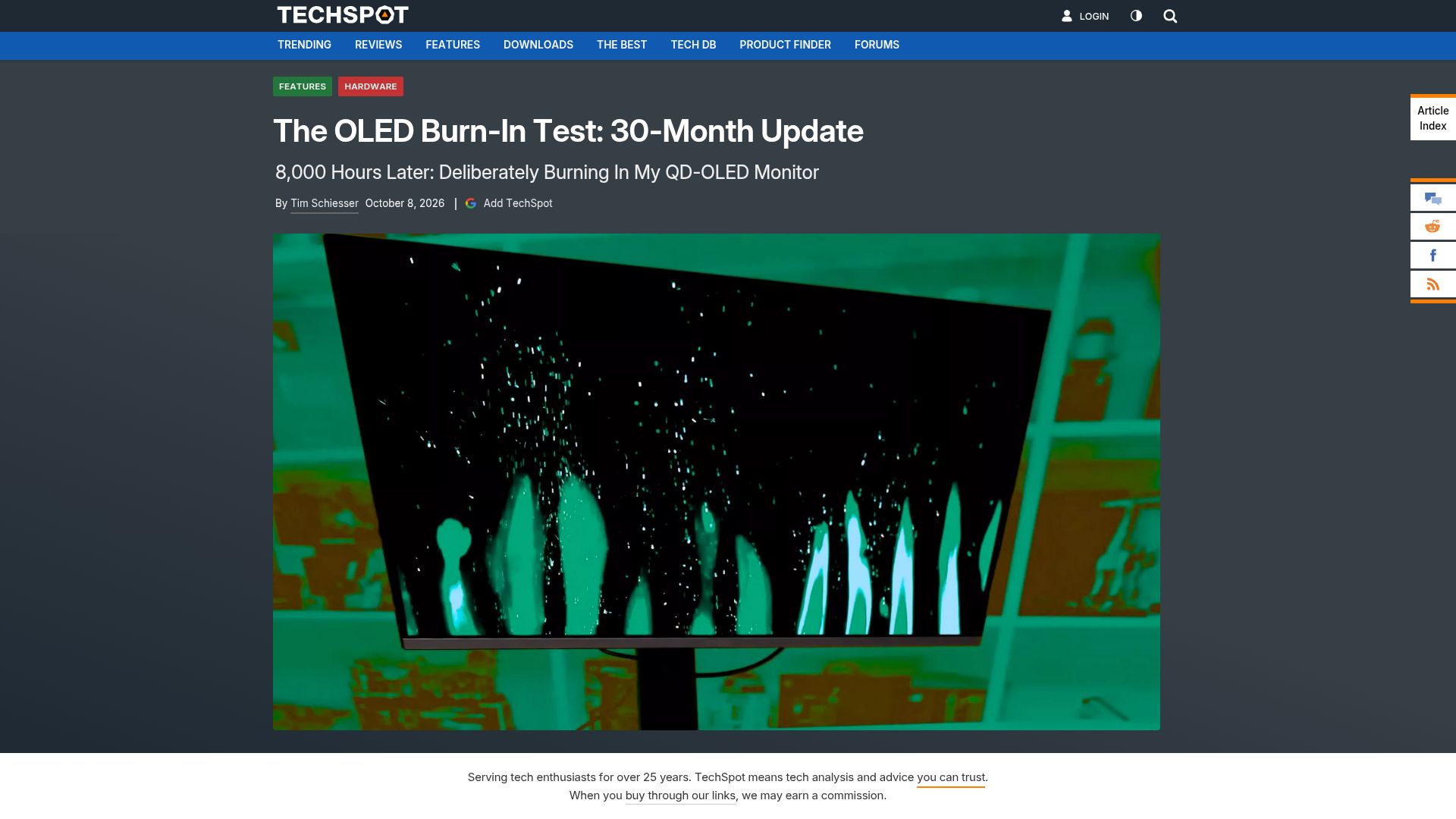Open The Best section
Screen dimensions: 1456x819
pyautogui.click(x=622, y=45)
